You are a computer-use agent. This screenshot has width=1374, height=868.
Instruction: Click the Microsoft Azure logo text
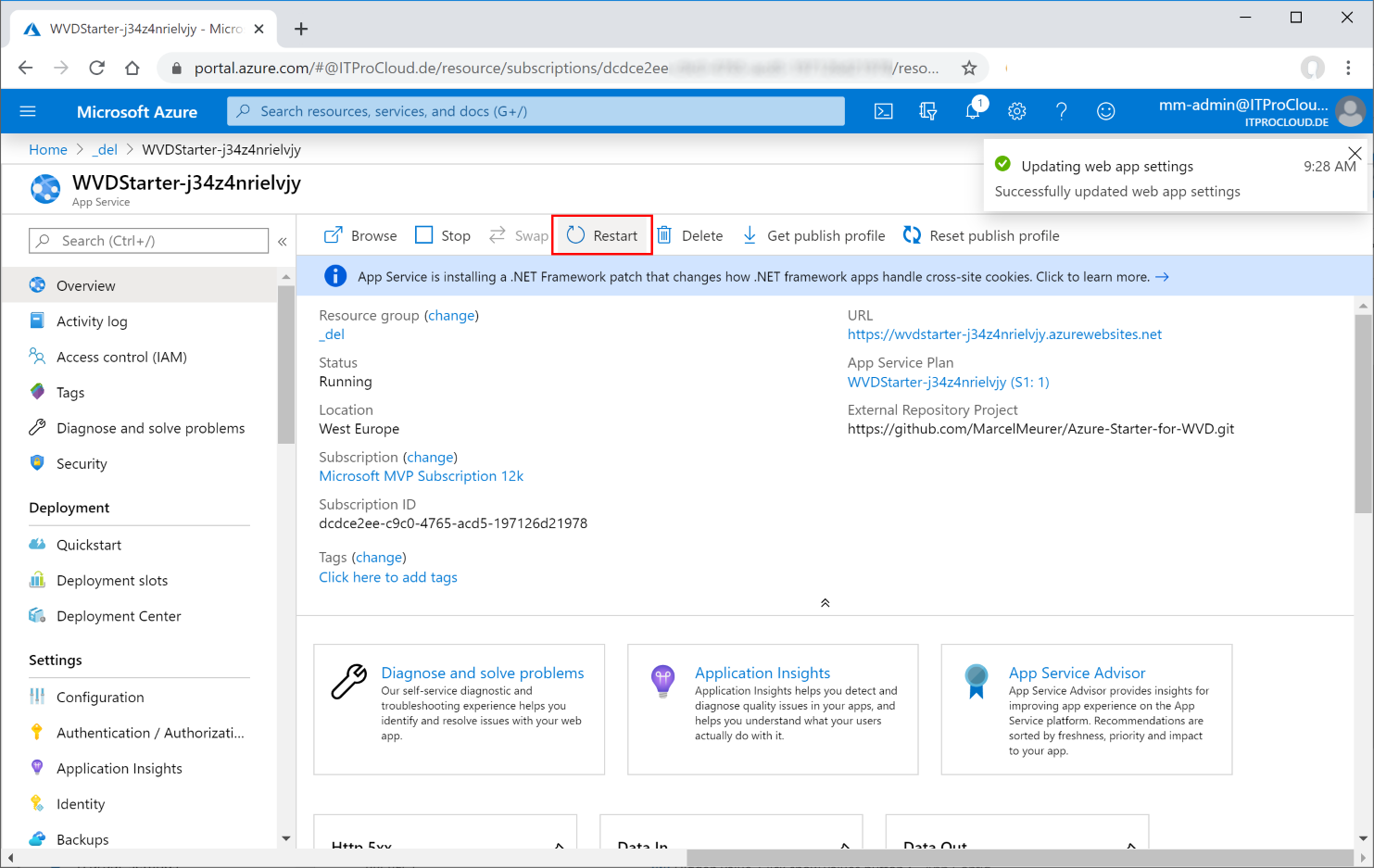click(137, 111)
